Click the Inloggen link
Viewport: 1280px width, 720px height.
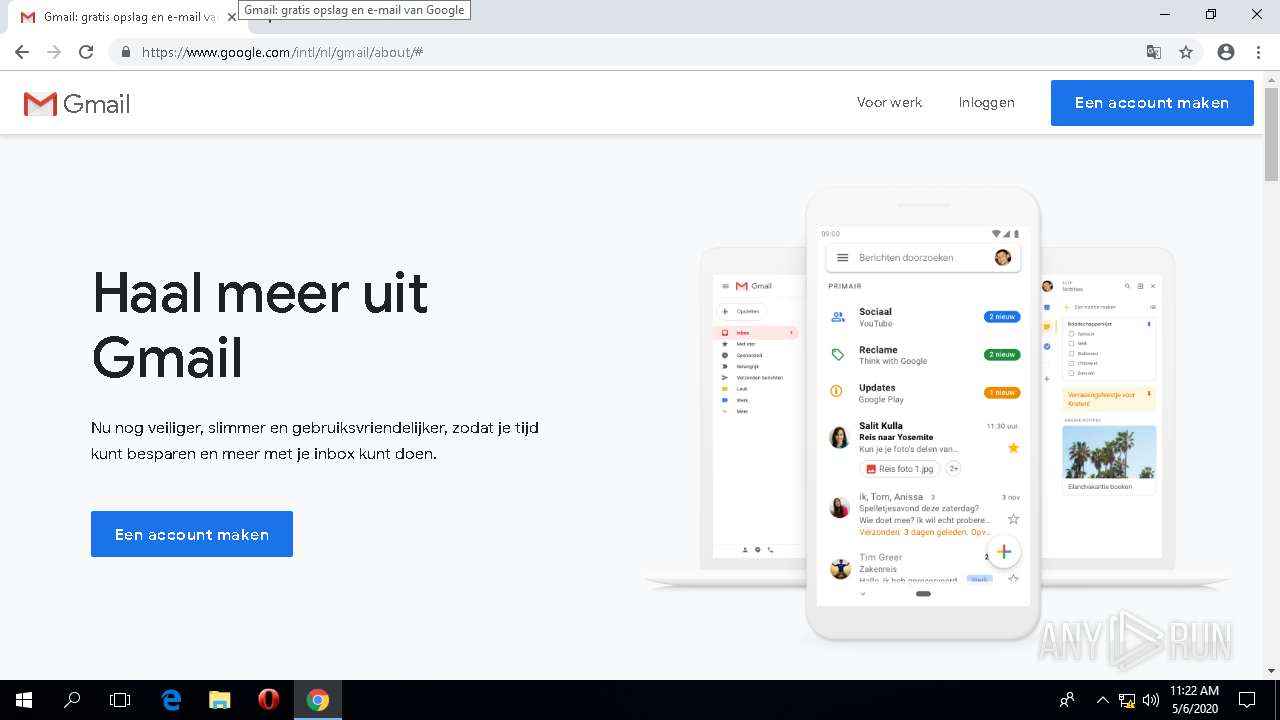tap(987, 102)
